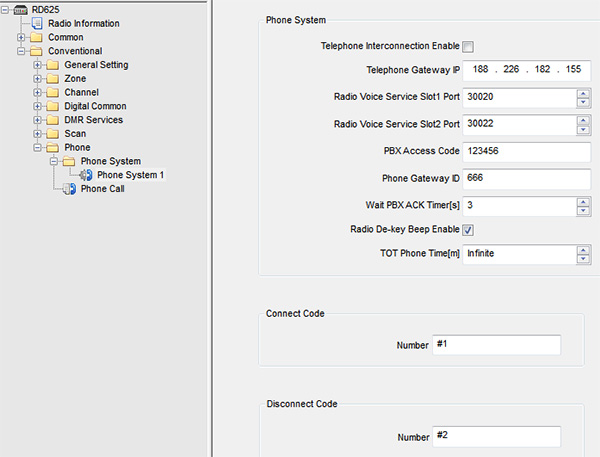Viewport: 600px width, 457px height.
Task: Select the Scan folder icon
Action: click(x=52, y=134)
